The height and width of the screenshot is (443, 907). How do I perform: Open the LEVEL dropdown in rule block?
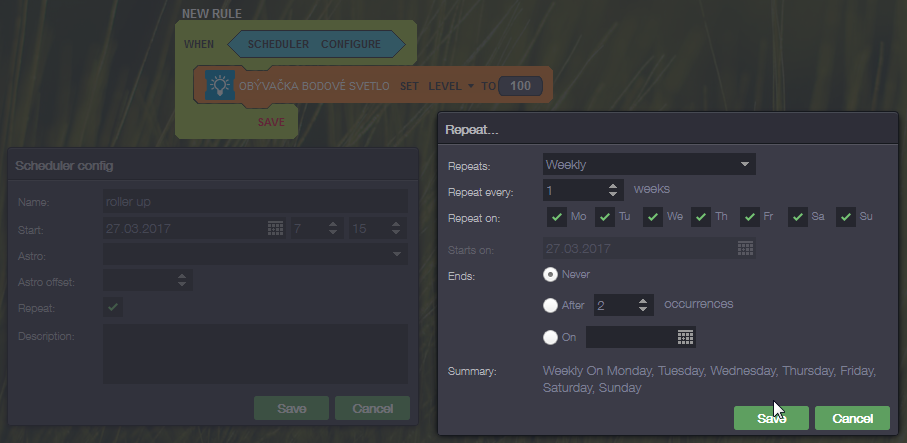pos(451,86)
